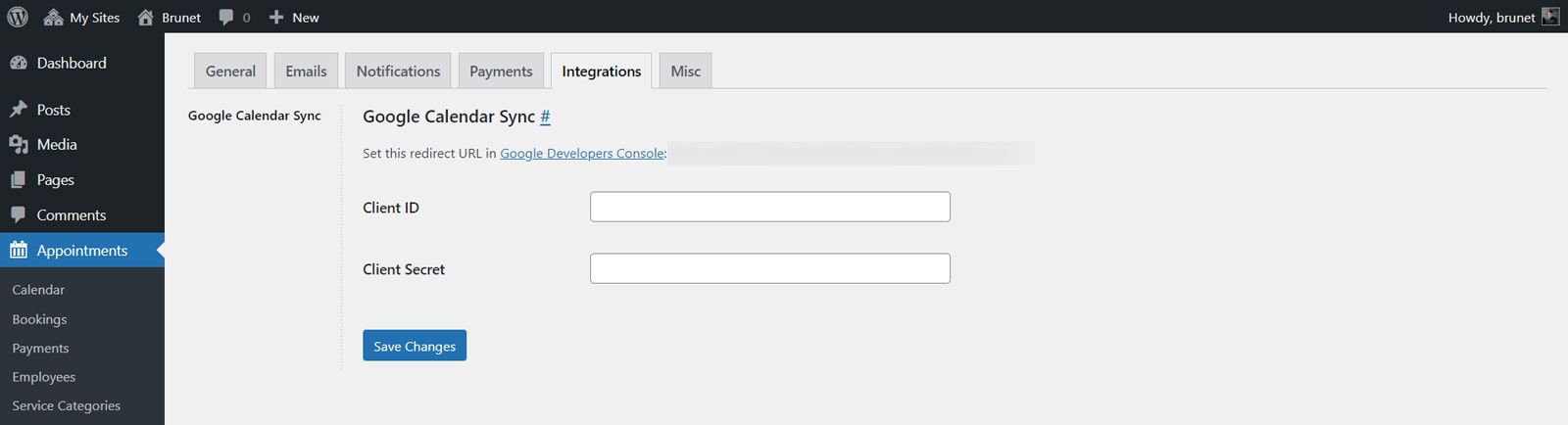Select the Integrations tab
This screenshot has width=1568, height=425.
point(601,71)
